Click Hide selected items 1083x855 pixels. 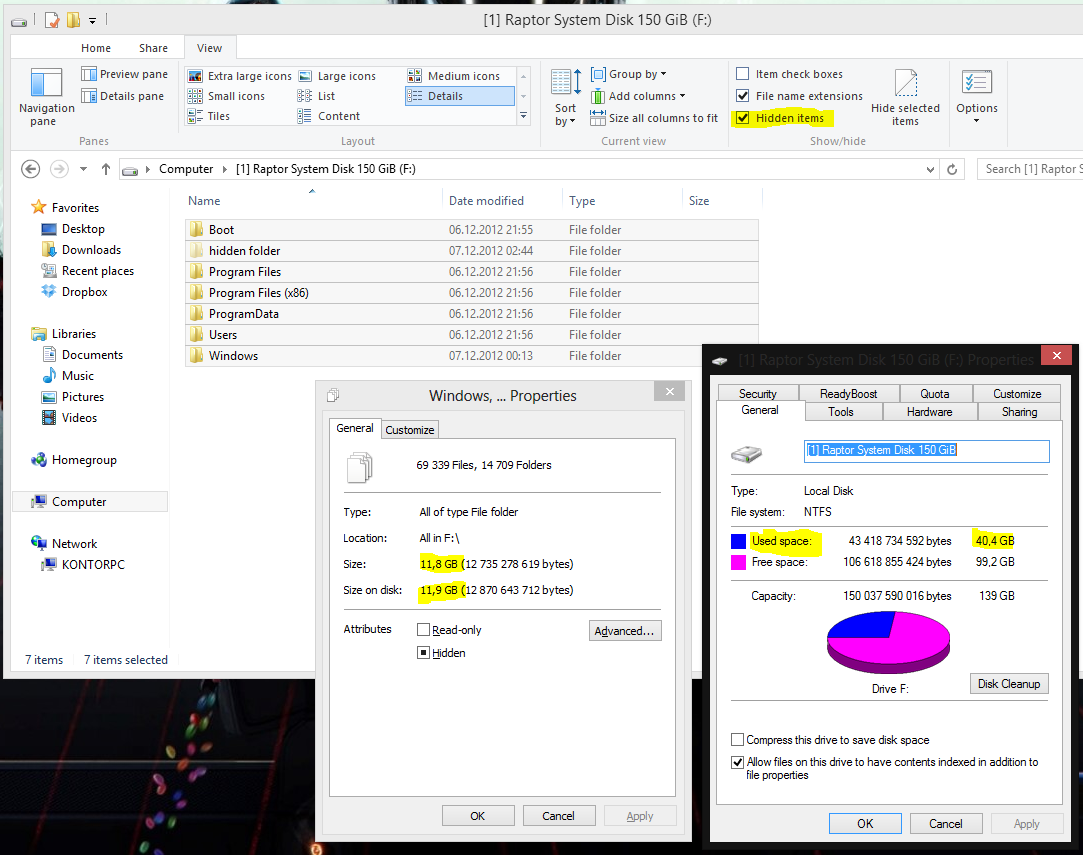pos(905,97)
